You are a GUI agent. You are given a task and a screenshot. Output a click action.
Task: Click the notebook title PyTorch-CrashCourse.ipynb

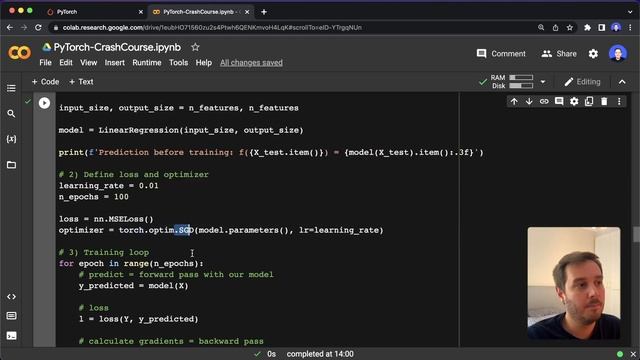[117, 47]
